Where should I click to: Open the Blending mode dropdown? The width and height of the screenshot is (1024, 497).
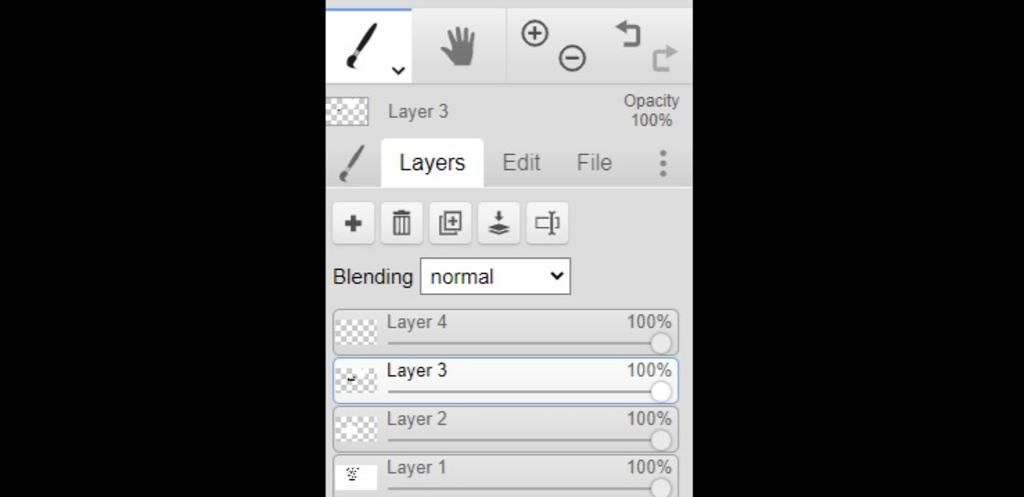495,276
